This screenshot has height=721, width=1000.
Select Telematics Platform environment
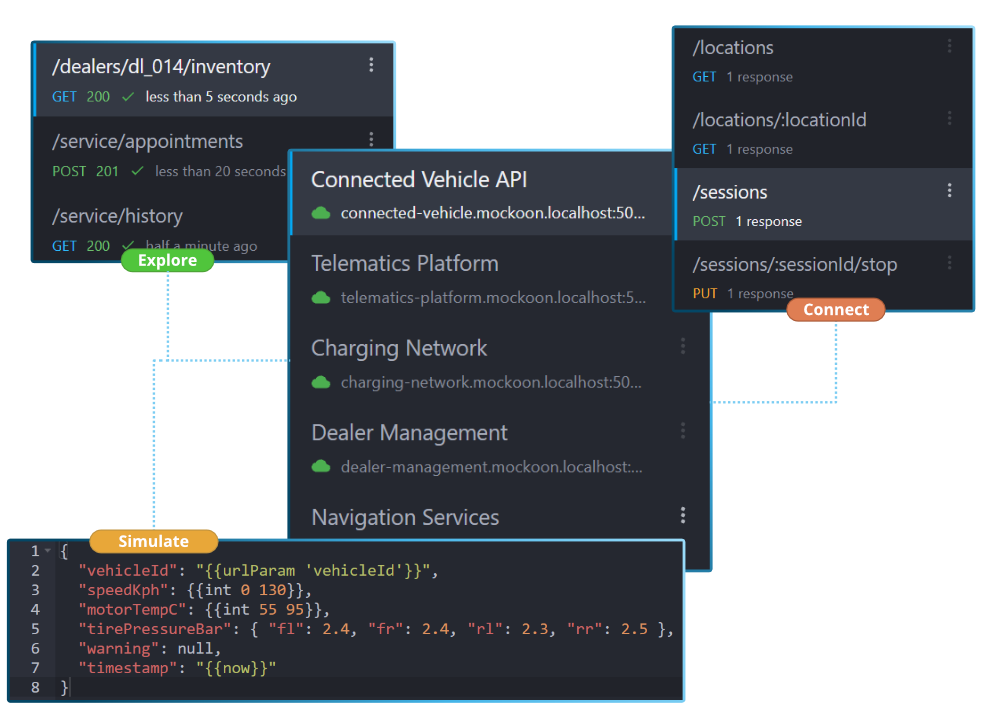pyautogui.click(x=483, y=279)
